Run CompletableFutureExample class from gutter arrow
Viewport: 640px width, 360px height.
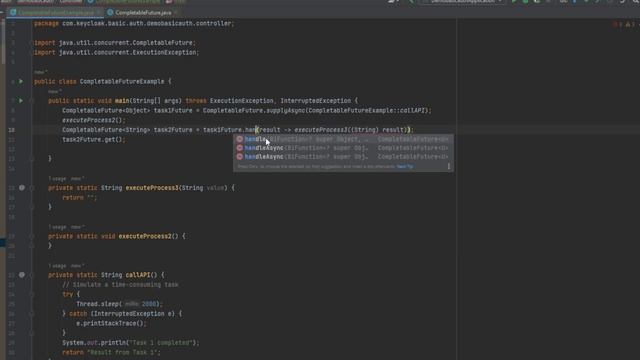coord(21,82)
